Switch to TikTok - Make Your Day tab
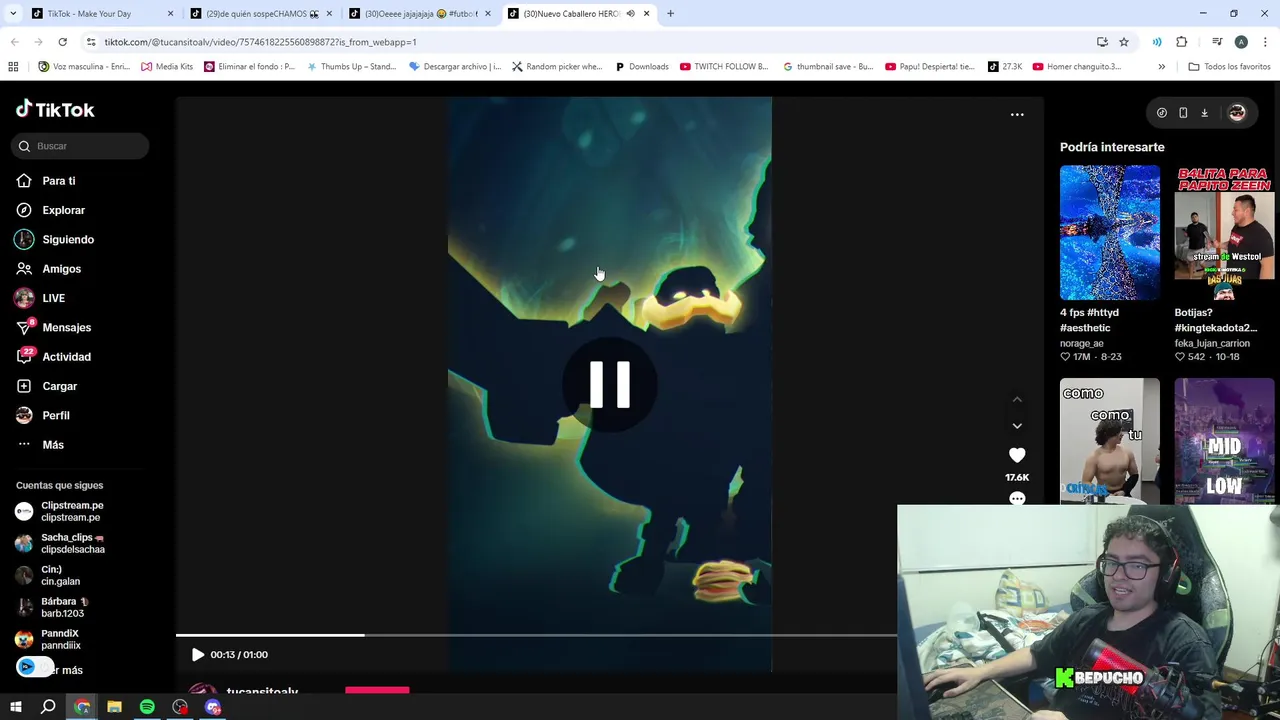Image resolution: width=1280 pixels, height=720 pixels. click(100, 14)
